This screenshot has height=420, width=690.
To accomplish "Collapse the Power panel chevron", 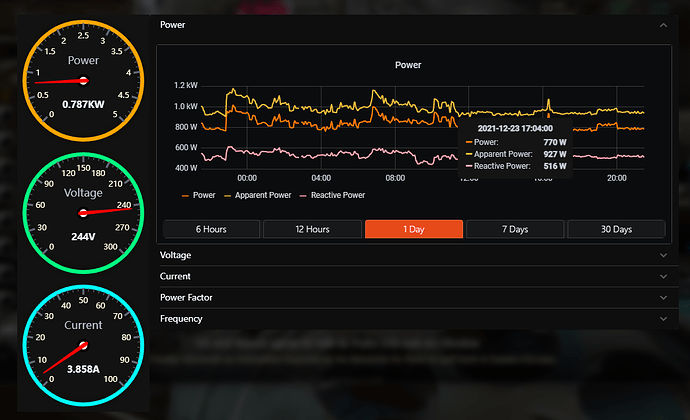I will point(662,24).
